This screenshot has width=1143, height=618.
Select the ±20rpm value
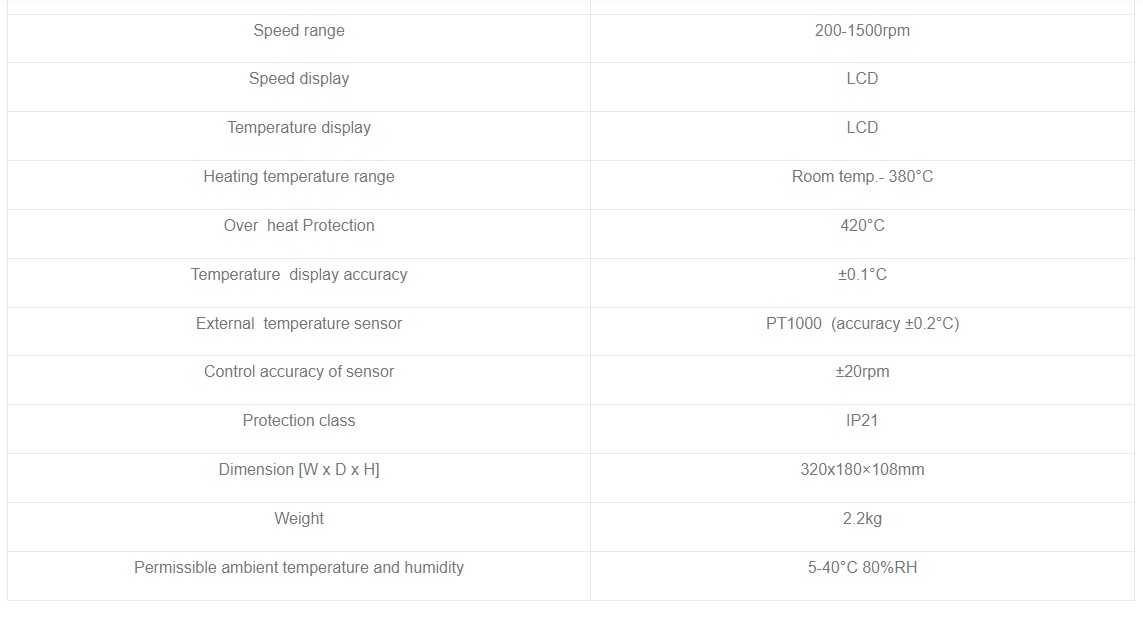coord(862,372)
